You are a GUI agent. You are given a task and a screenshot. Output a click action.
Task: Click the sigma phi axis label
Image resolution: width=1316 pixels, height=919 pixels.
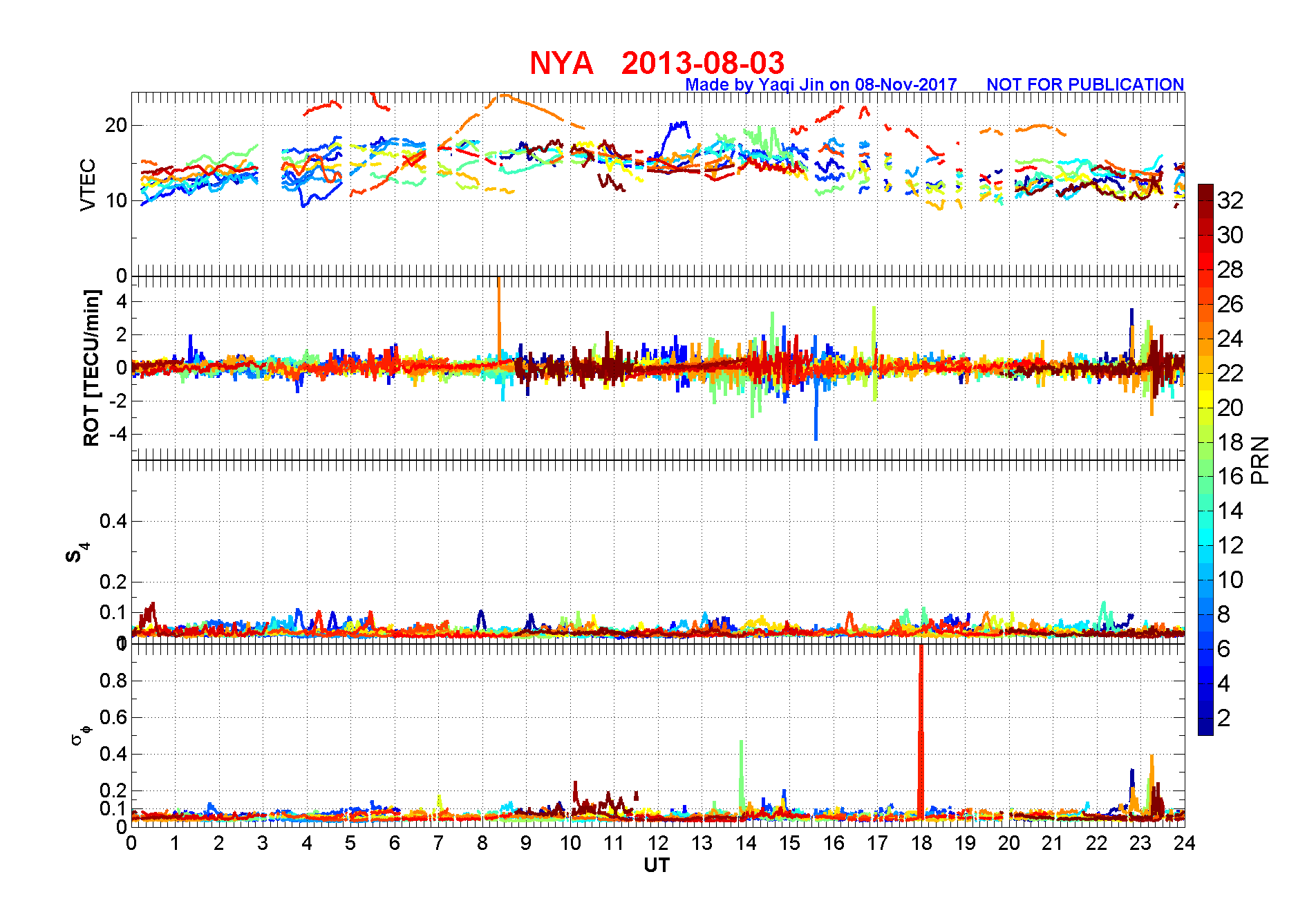[80, 735]
